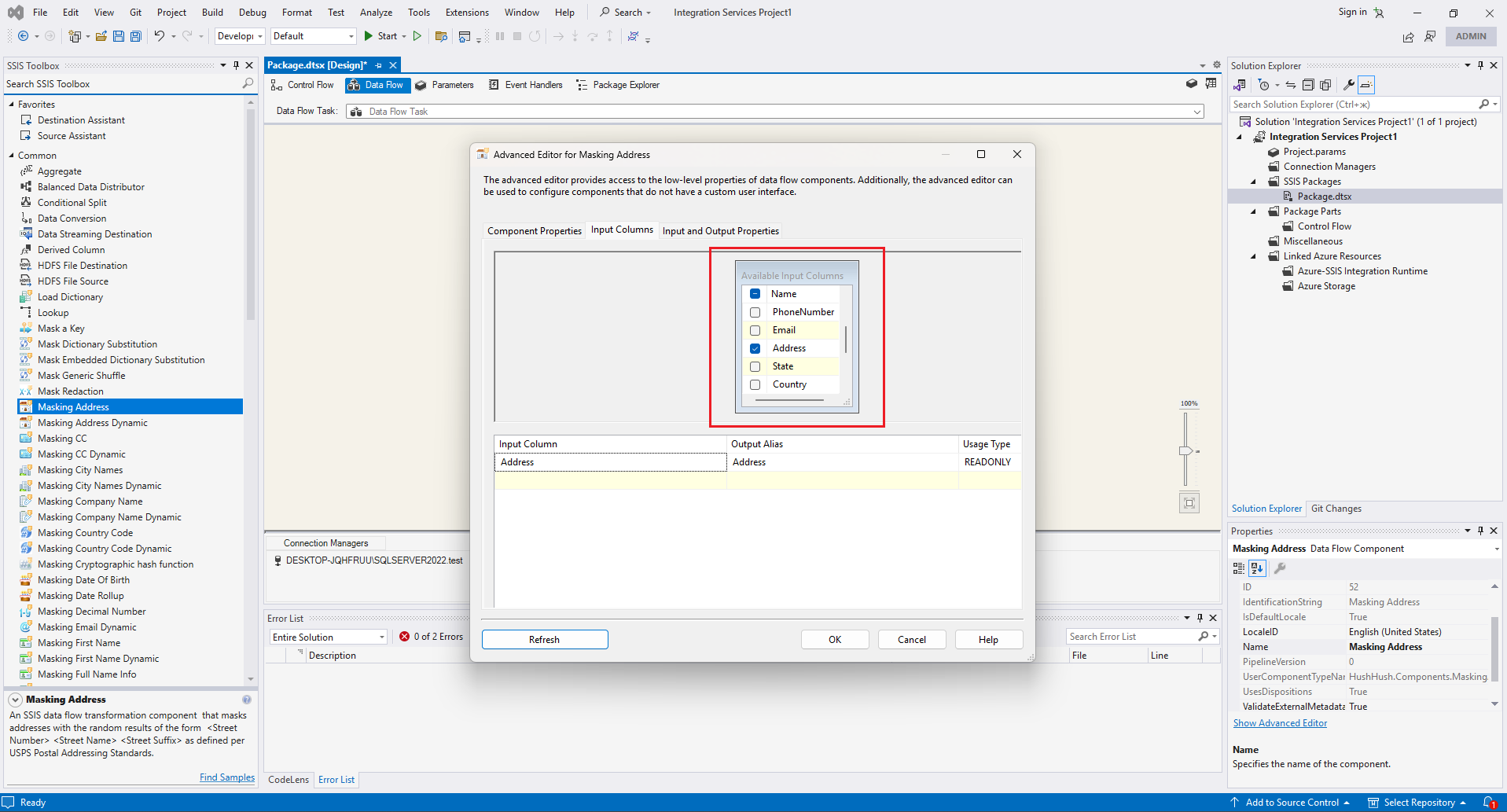
Task: Click the Open File folder icon in toolbar
Action: pyautogui.click(x=101, y=36)
